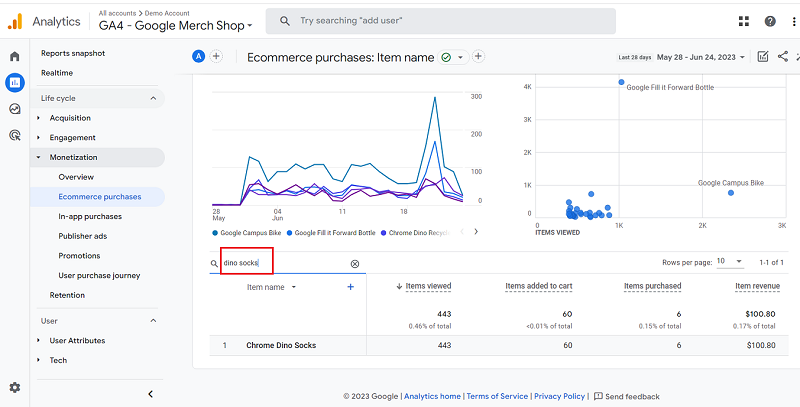Click the Share this report icon
Image resolution: width=800 pixels, height=407 pixels.
click(782, 57)
